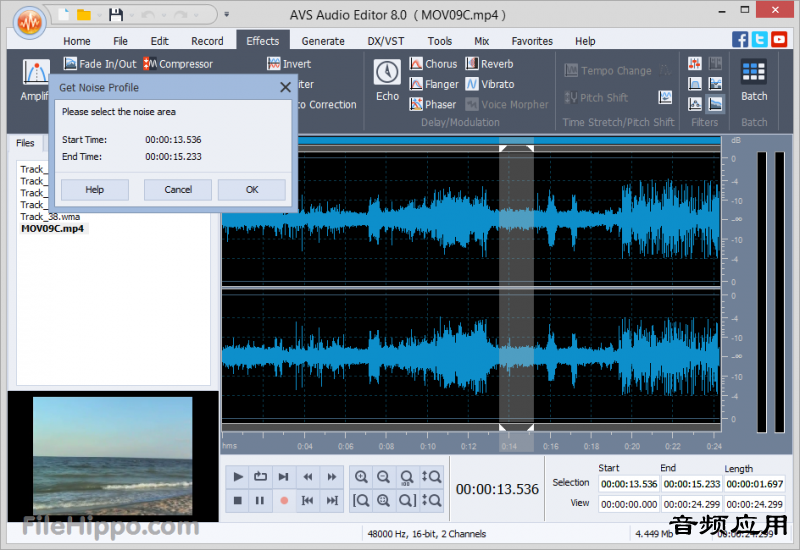Image resolution: width=800 pixels, height=550 pixels.
Task: Click the fast forward button
Action: (332, 477)
